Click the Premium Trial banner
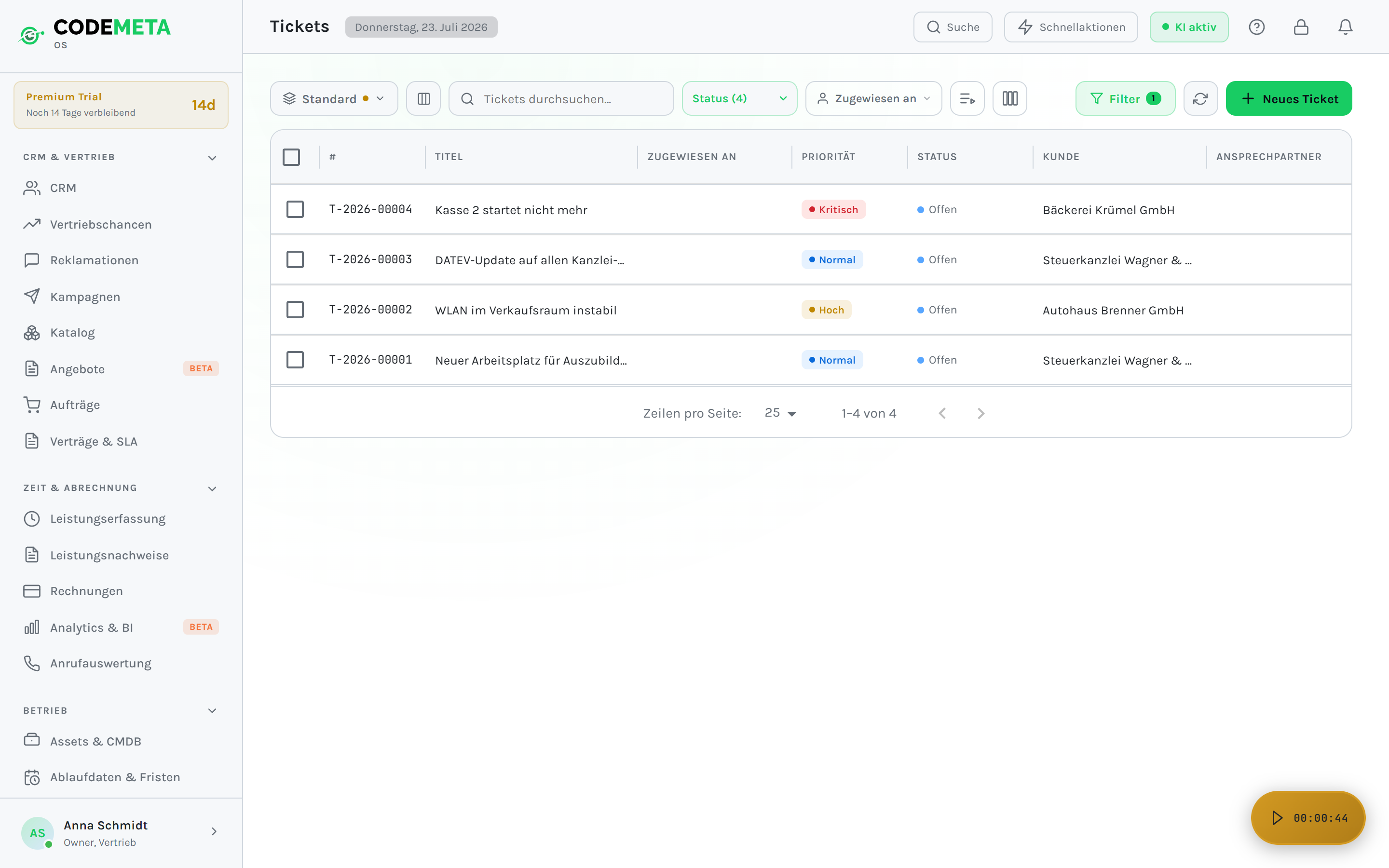The image size is (1389, 868). pos(121,105)
